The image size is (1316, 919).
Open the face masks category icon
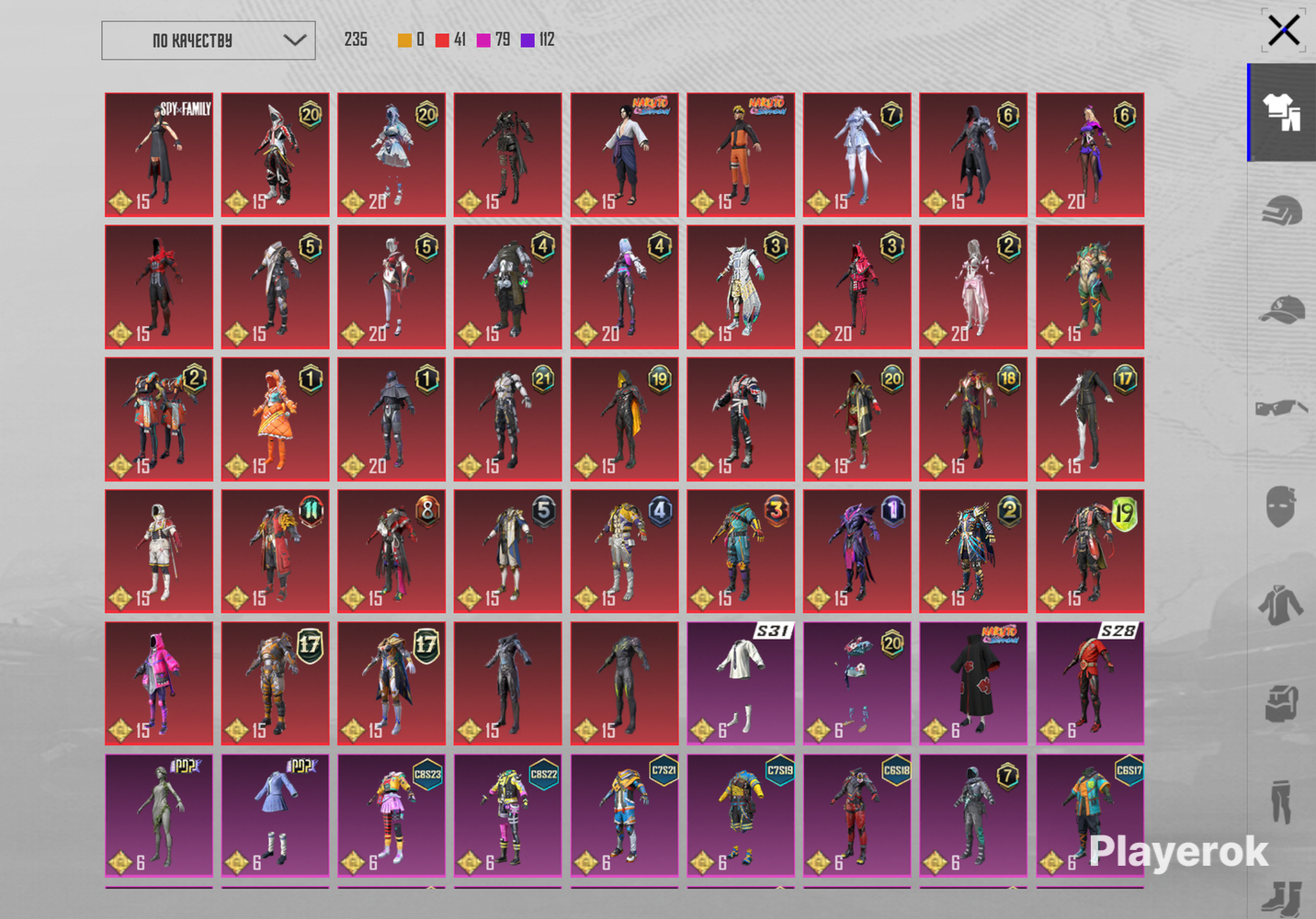point(1280,506)
